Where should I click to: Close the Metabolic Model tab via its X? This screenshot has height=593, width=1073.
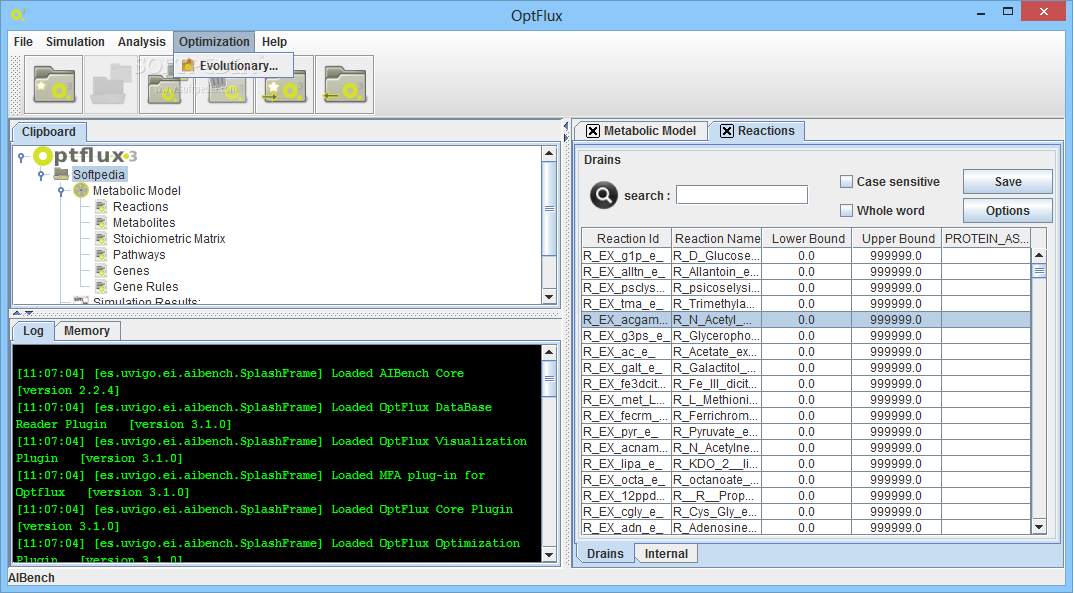click(x=593, y=131)
